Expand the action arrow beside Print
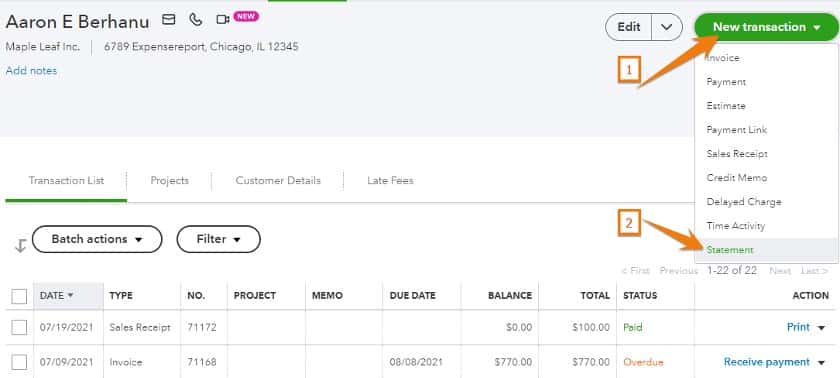 821,328
